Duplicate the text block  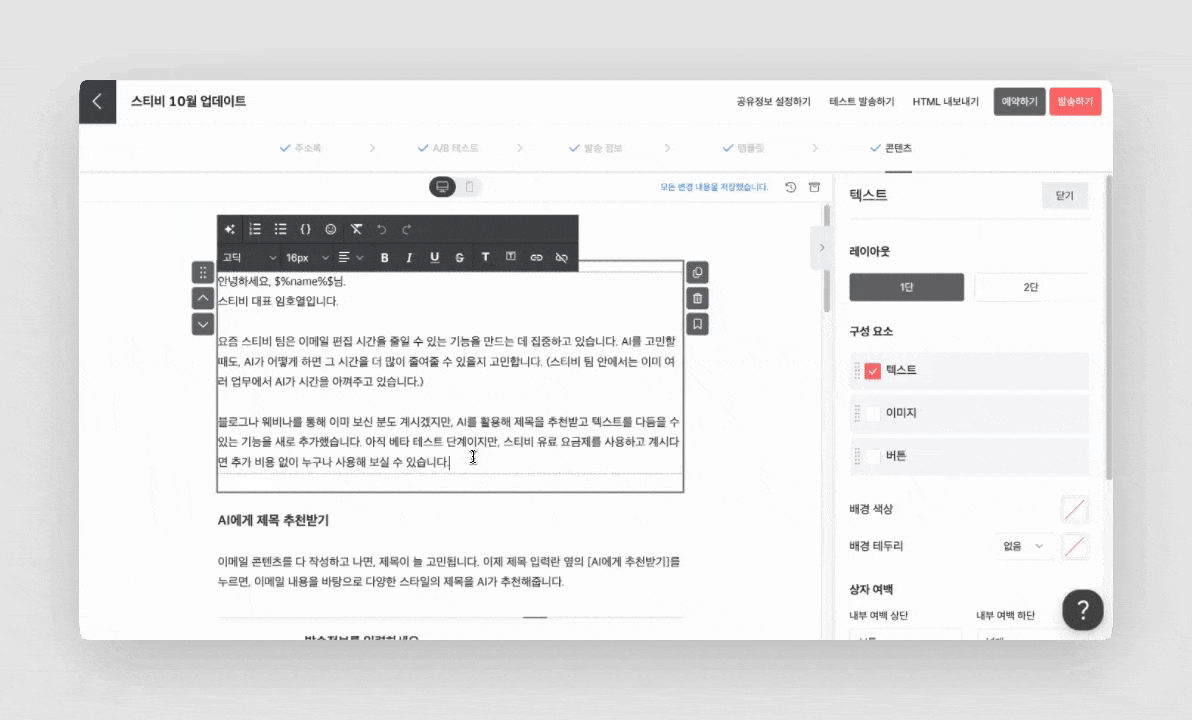coord(698,272)
